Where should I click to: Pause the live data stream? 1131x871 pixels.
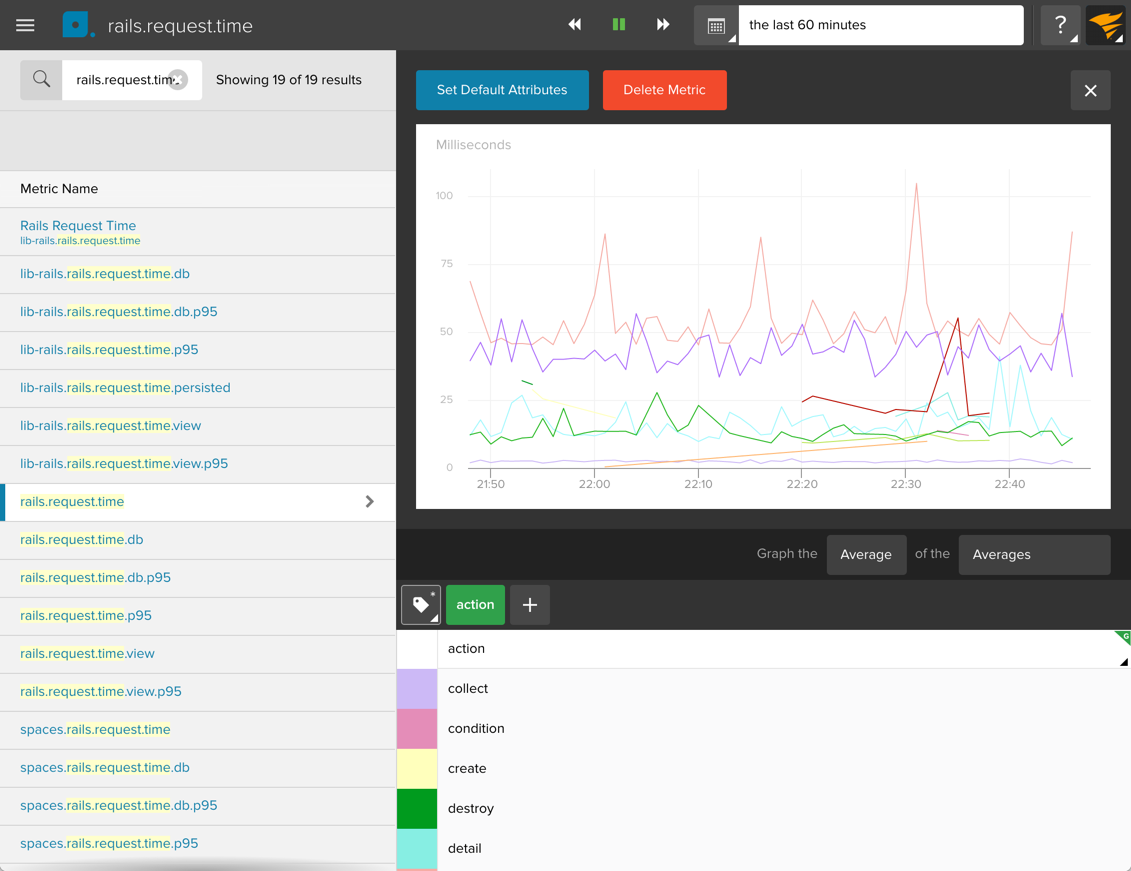(619, 25)
